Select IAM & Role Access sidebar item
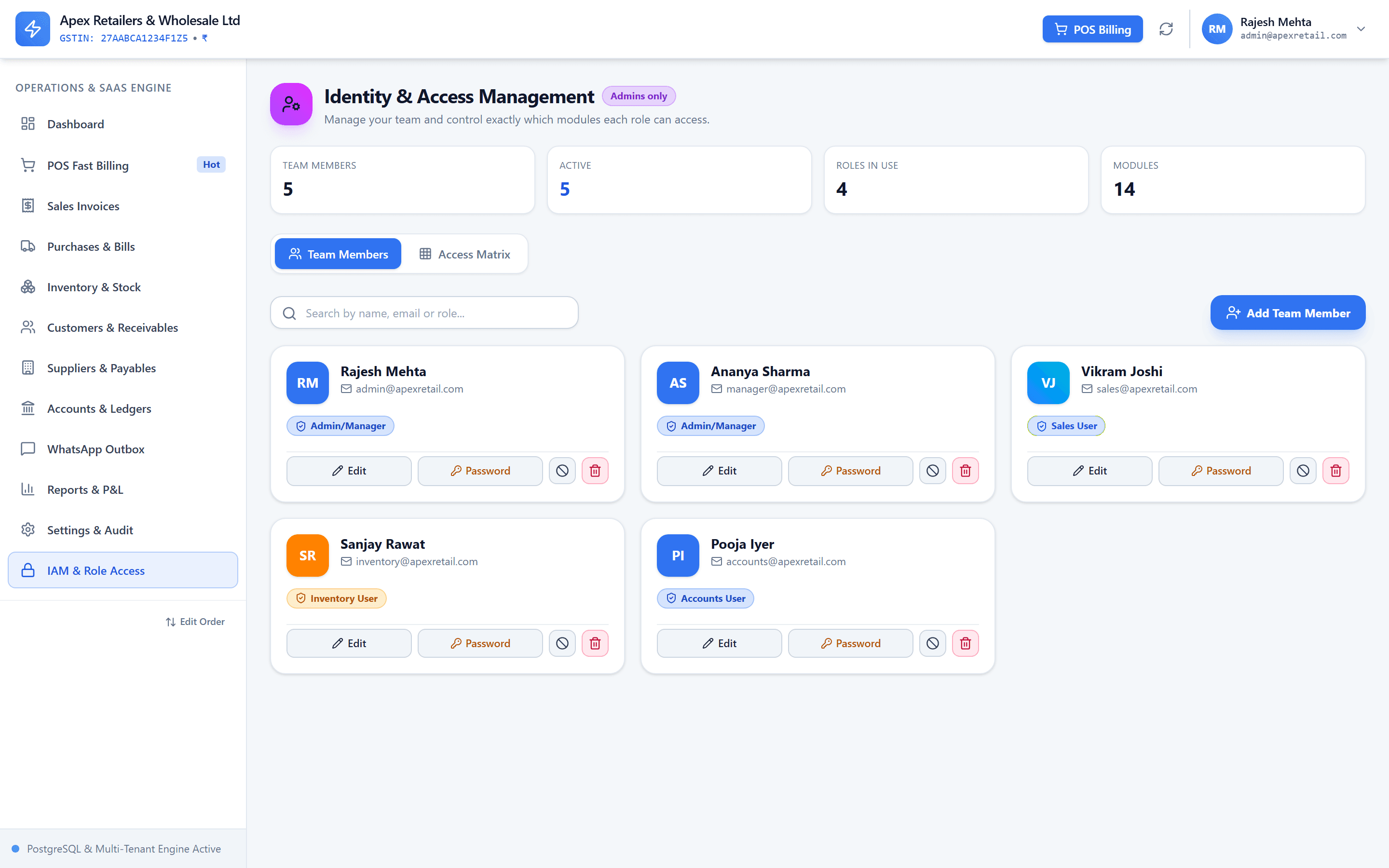Screen dimensions: 1389x868 123,570
